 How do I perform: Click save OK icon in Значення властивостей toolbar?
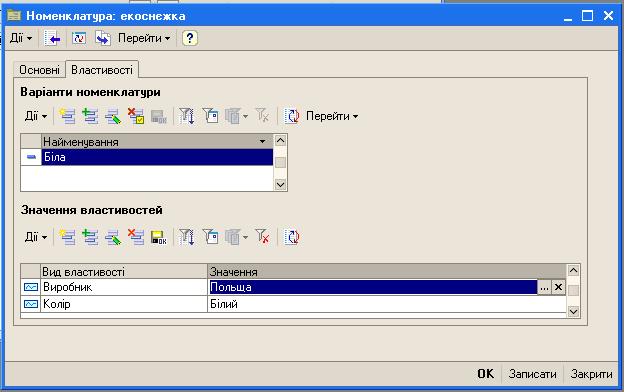pyautogui.click(x=159, y=237)
